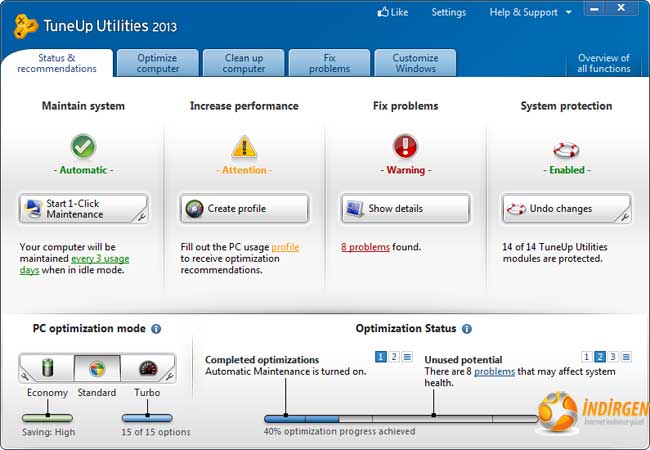Image resolution: width=650 pixels, height=450 pixels.
Task: Click the '- Warning -' status text
Action: pyautogui.click(x=405, y=170)
